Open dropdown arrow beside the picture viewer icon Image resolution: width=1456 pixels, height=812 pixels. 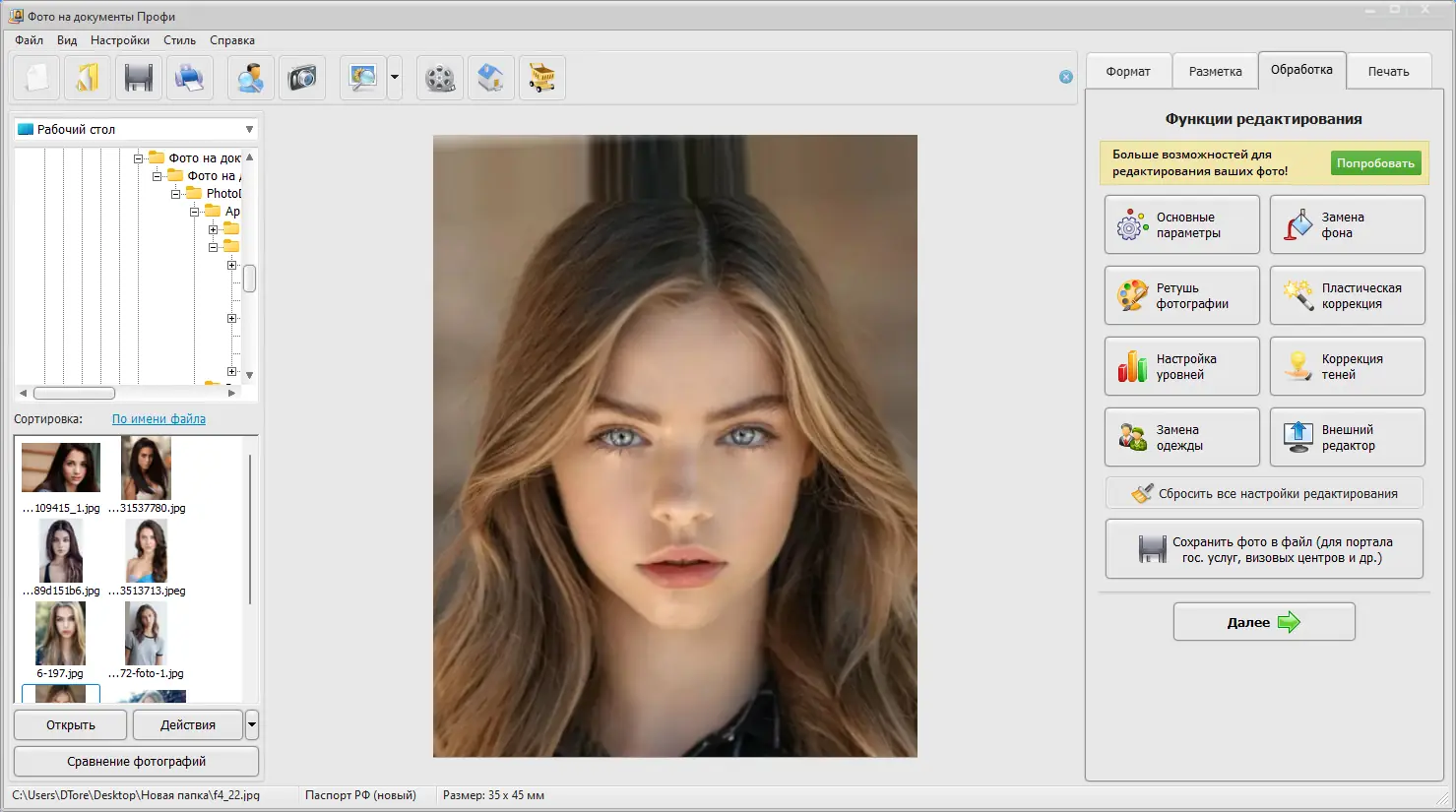pos(395,78)
